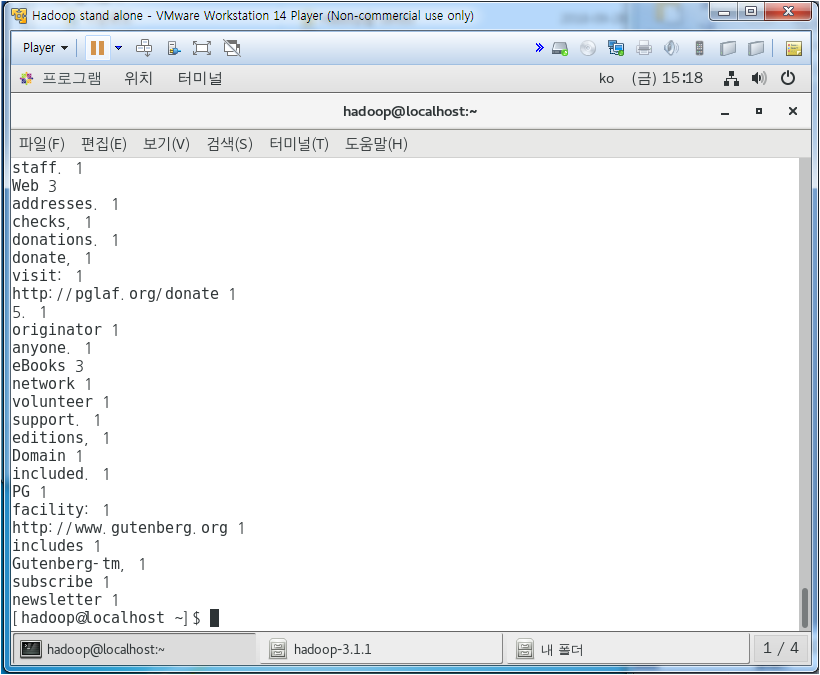Click the GNOME network status icon
820x675 pixels.
click(x=731, y=78)
